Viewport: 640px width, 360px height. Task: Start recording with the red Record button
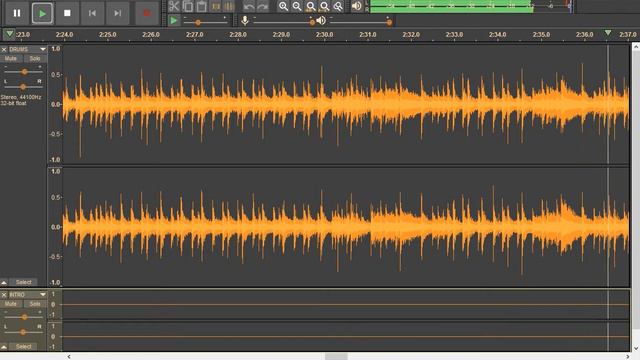click(147, 13)
